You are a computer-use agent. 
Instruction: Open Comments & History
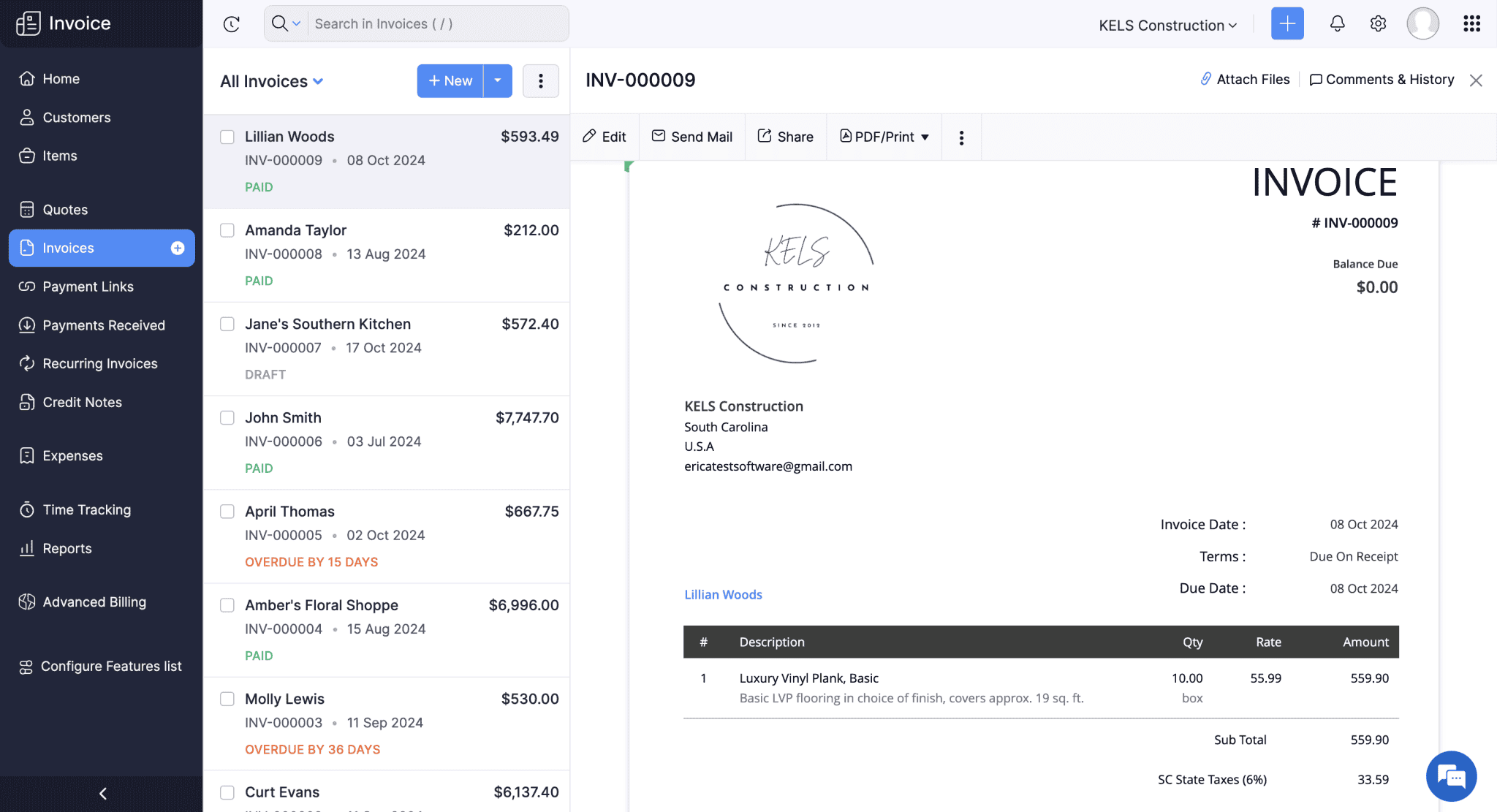(x=1382, y=79)
